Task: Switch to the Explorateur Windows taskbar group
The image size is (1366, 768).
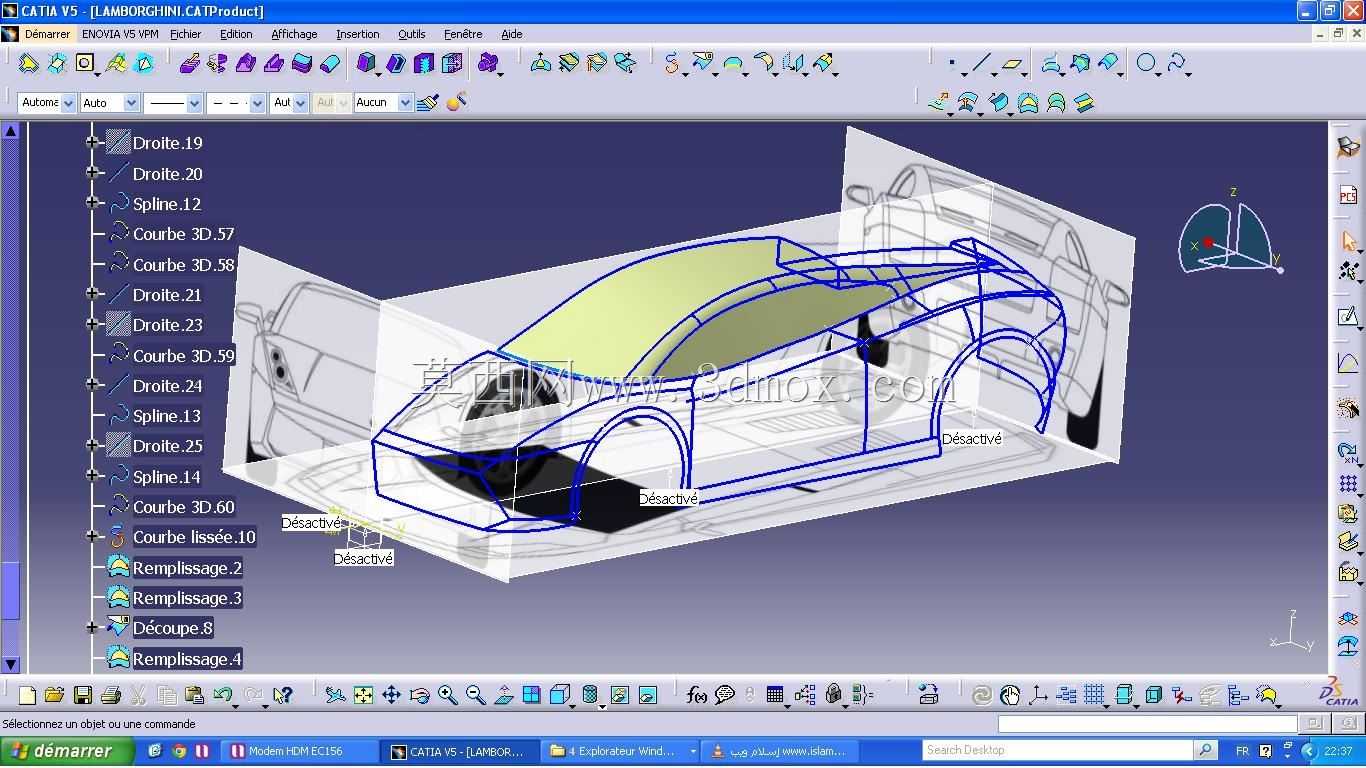Action: pos(621,751)
